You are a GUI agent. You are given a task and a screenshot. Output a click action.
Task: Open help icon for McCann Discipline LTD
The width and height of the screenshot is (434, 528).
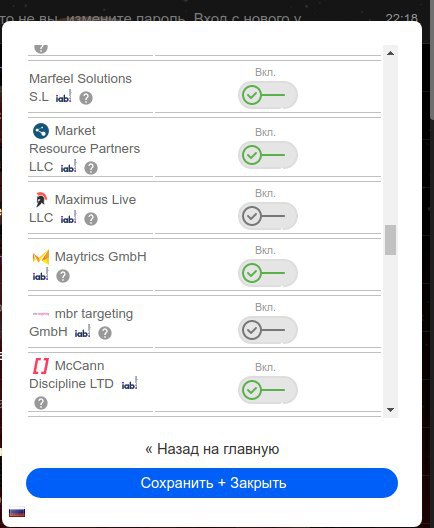click(41, 403)
